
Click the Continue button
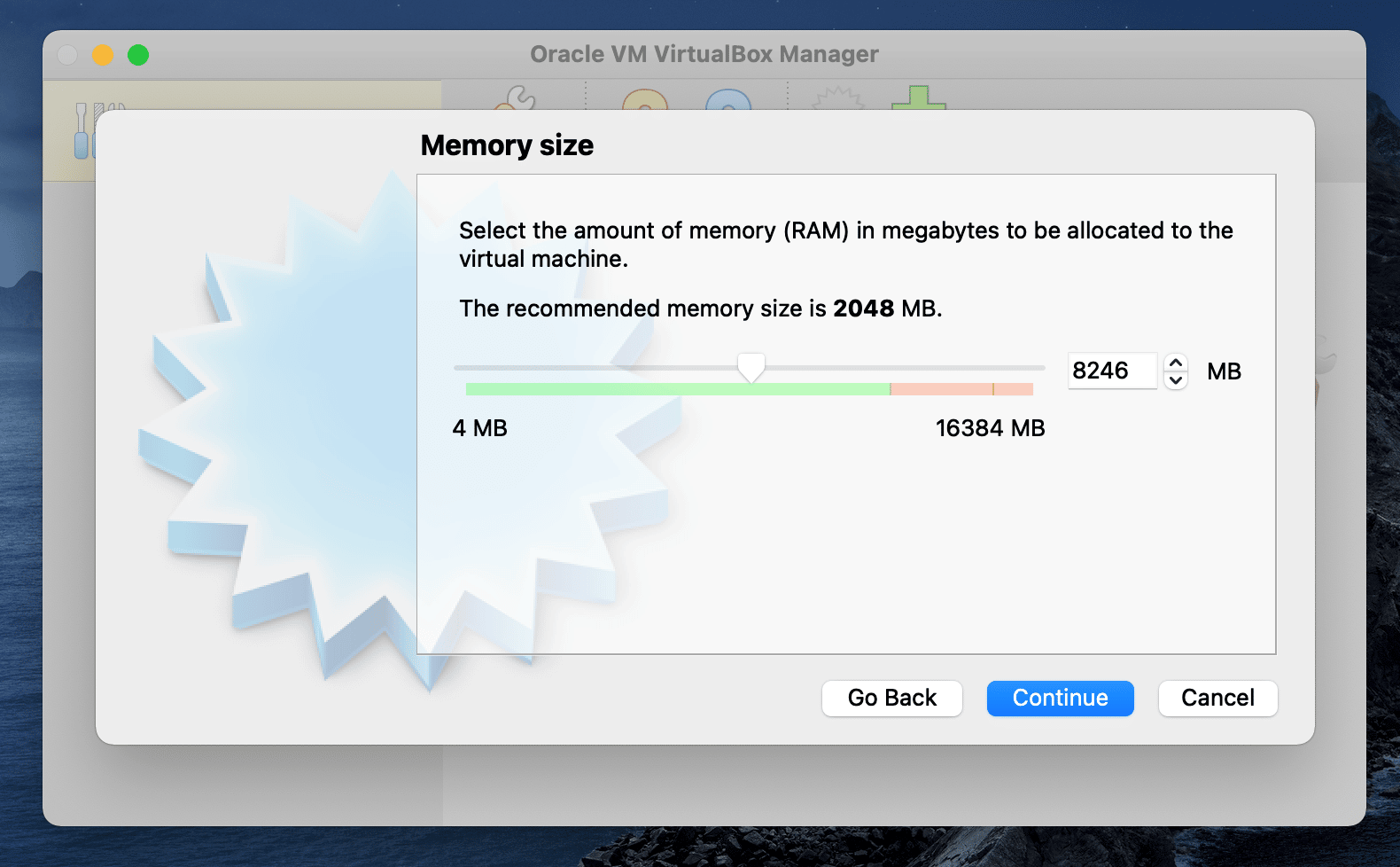point(1060,698)
